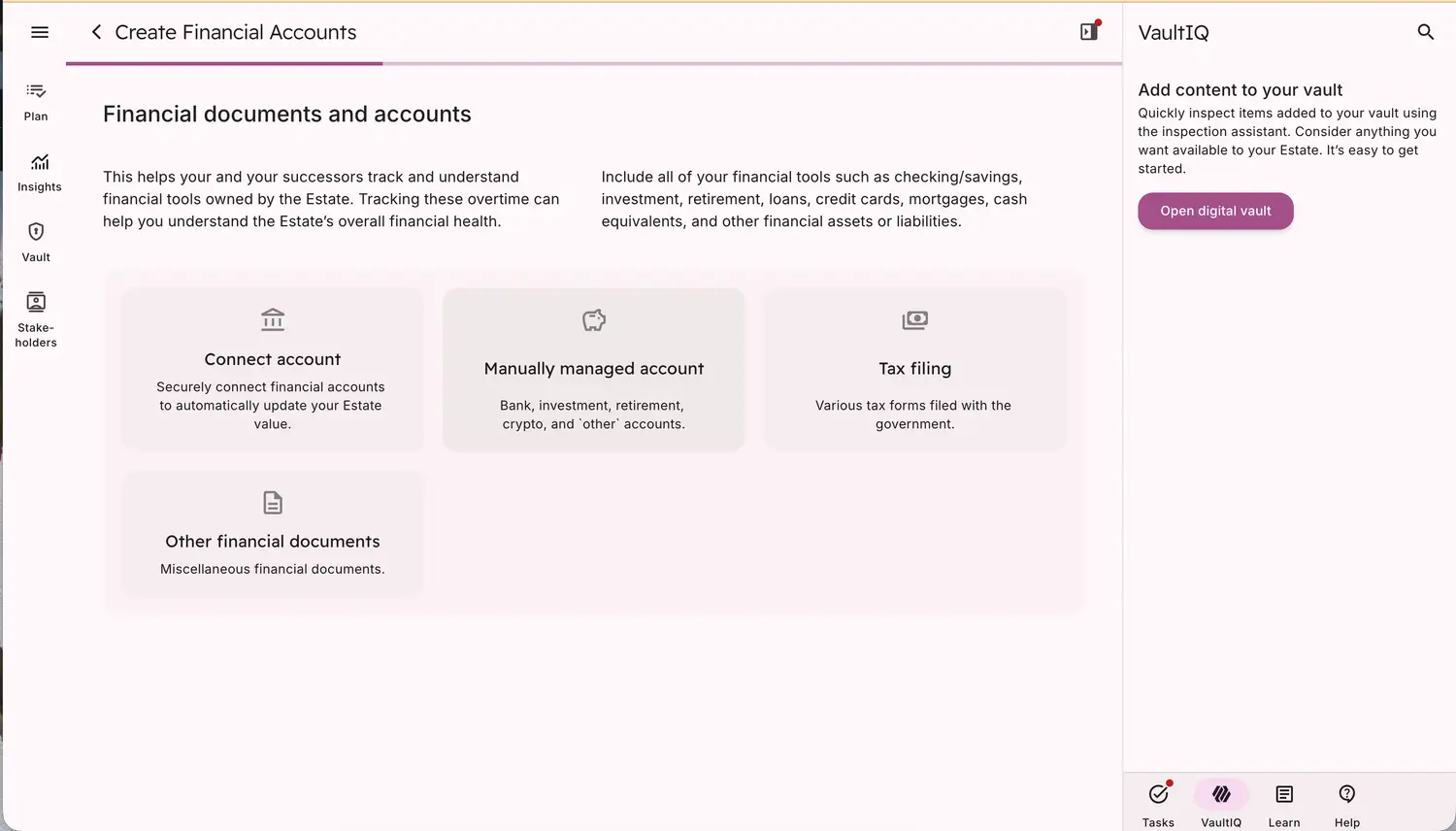Open the Help tab
This screenshot has height=831, width=1456.
click(1346, 805)
